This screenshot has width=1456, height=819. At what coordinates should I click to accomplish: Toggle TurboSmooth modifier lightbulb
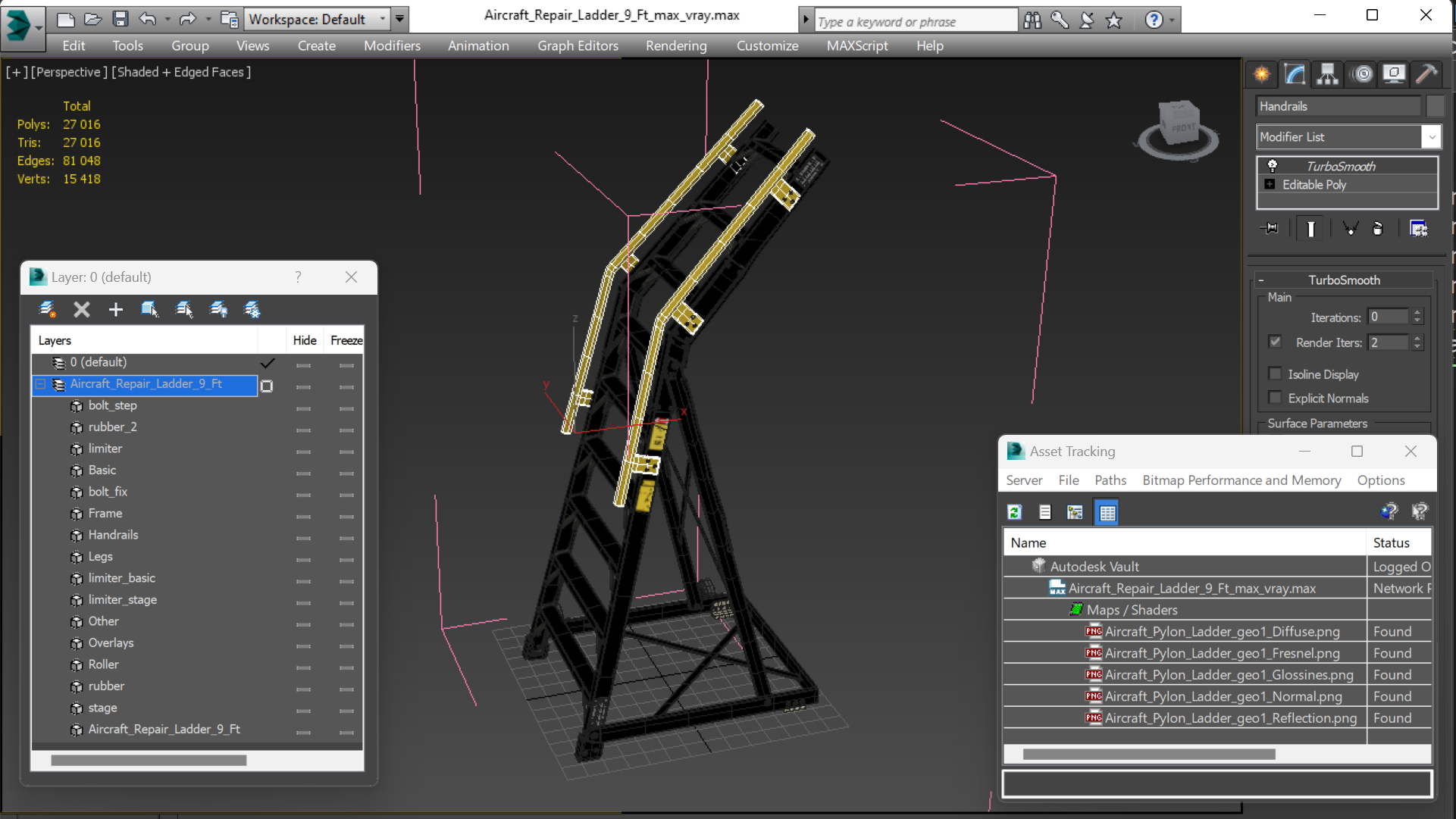click(x=1273, y=166)
